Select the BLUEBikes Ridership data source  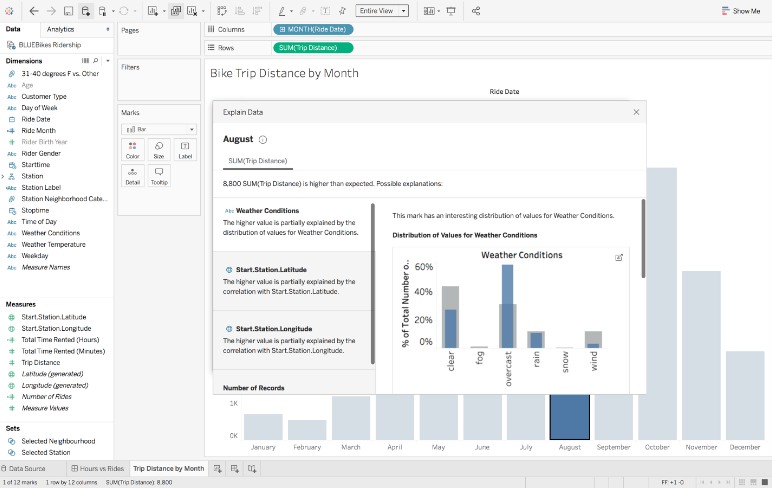(x=49, y=45)
